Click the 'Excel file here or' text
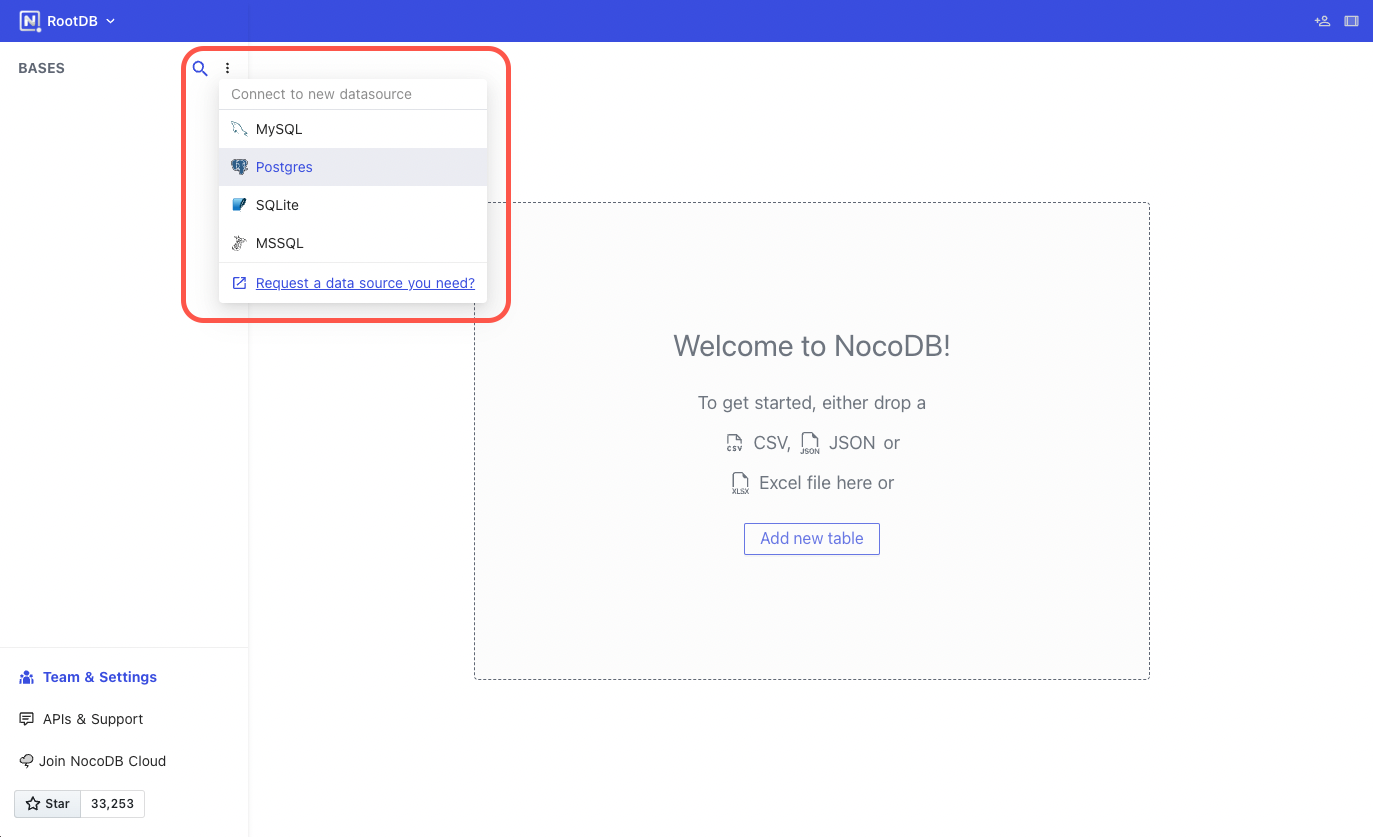 coord(827,483)
